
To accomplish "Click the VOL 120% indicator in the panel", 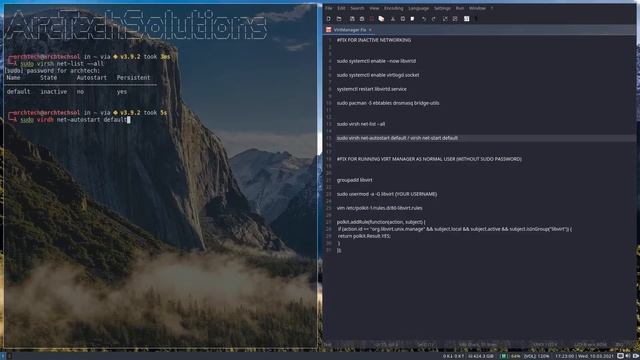I will (x=537, y=356).
